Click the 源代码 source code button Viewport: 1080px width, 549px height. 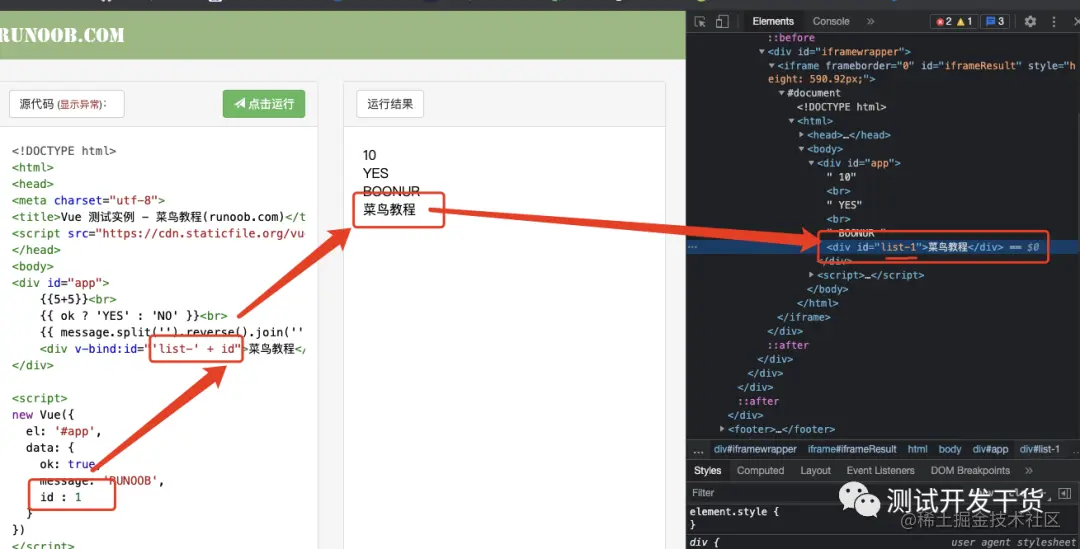(67, 104)
